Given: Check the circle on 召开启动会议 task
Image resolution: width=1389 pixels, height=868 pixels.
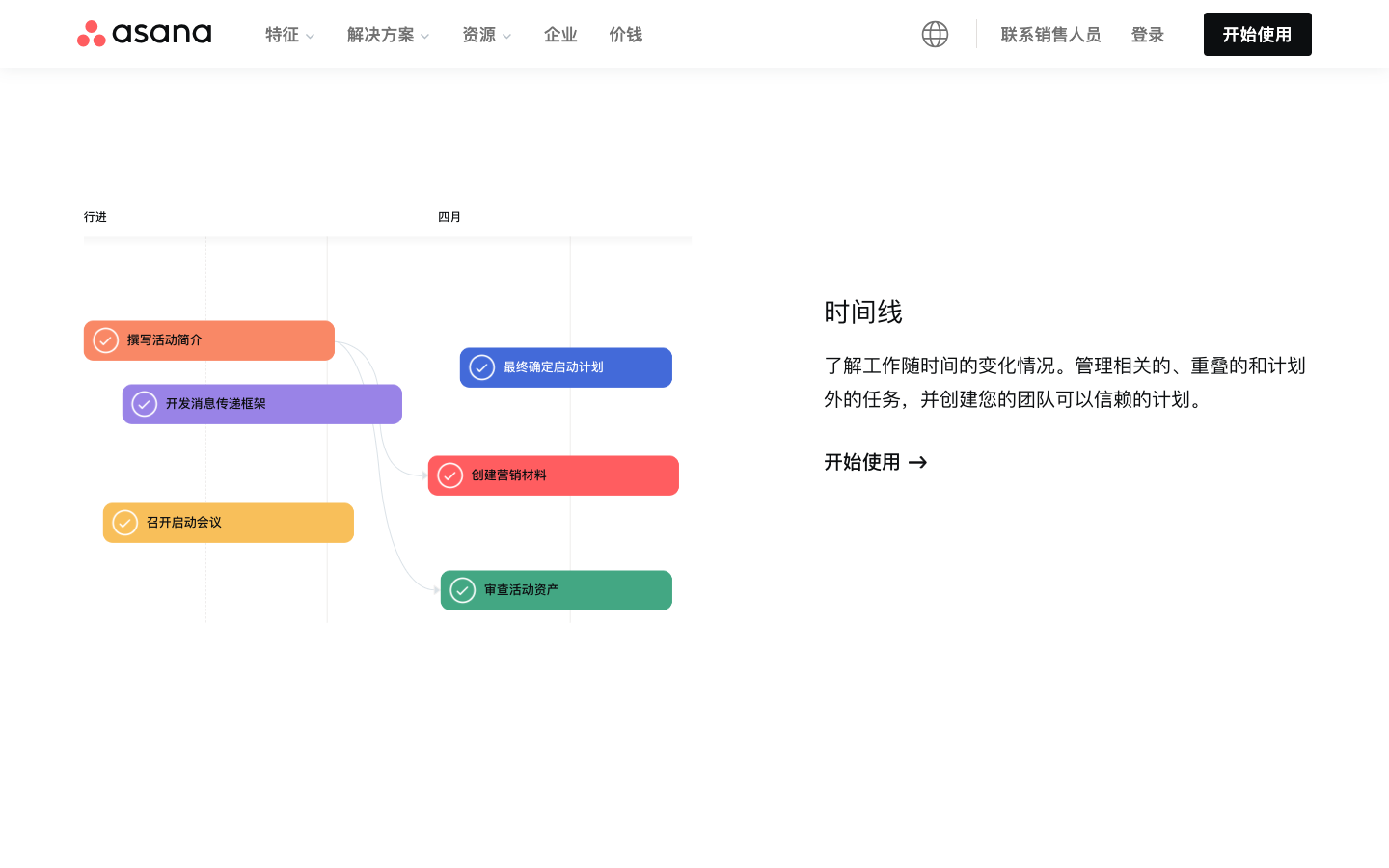Looking at the screenshot, I should (x=125, y=523).
